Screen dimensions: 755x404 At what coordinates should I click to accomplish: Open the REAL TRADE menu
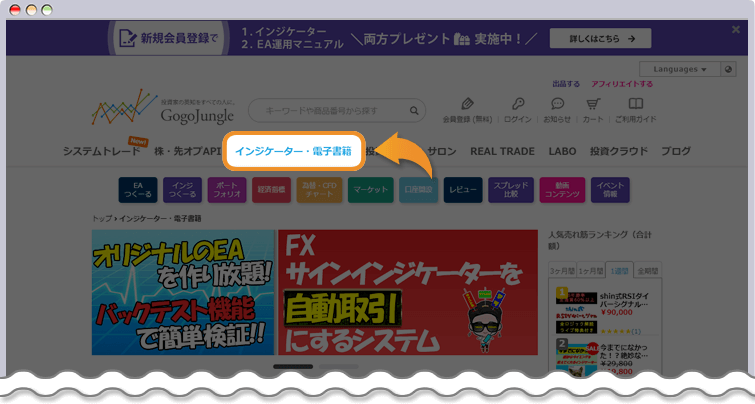point(502,151)
